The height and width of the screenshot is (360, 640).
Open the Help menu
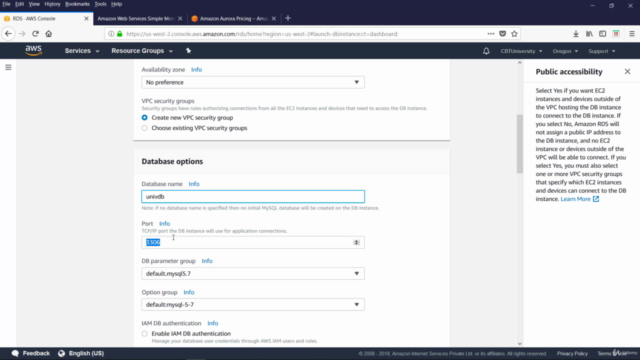(x=116, y=4)
